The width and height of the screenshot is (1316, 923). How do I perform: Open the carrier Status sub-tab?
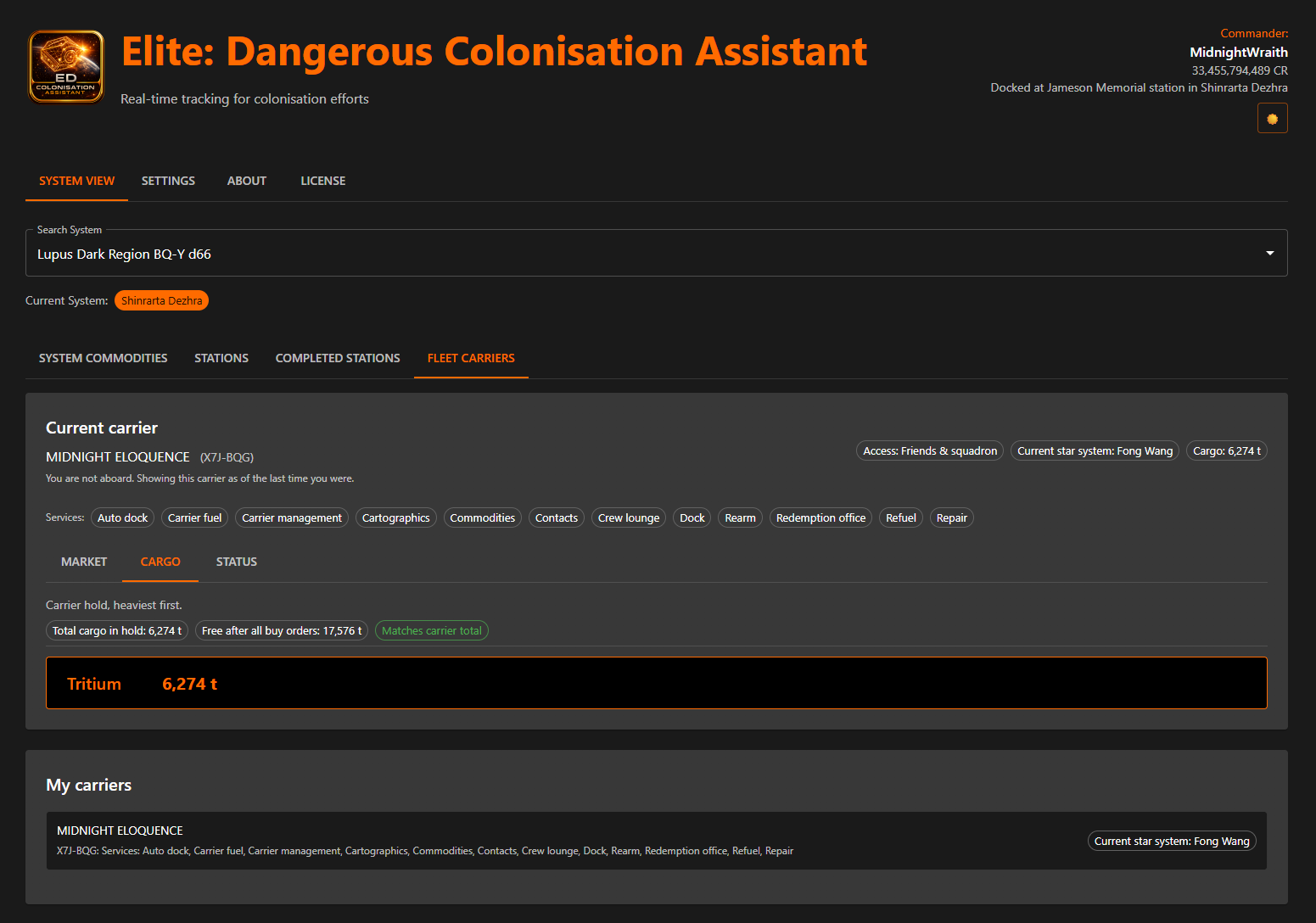(237, 562)
